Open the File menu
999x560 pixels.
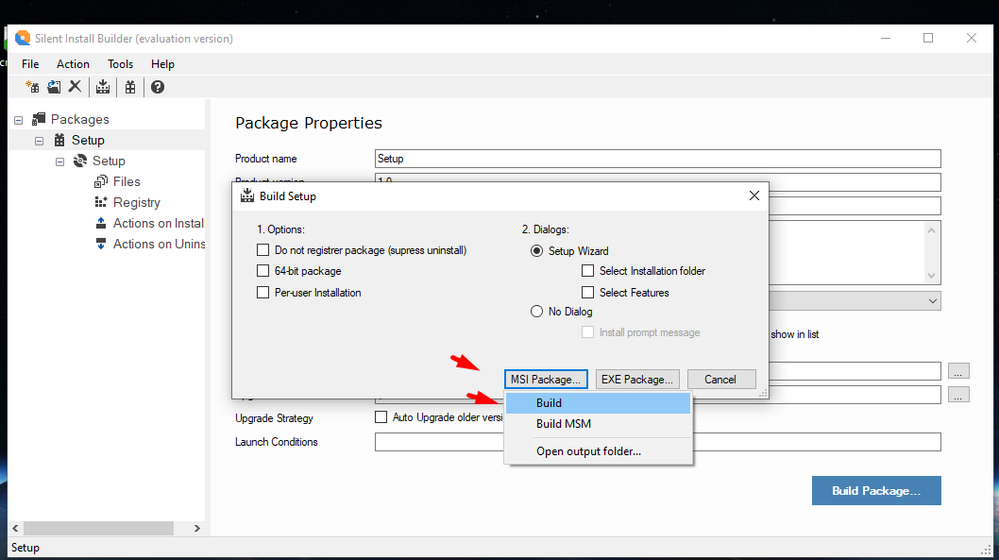[30, 64]
